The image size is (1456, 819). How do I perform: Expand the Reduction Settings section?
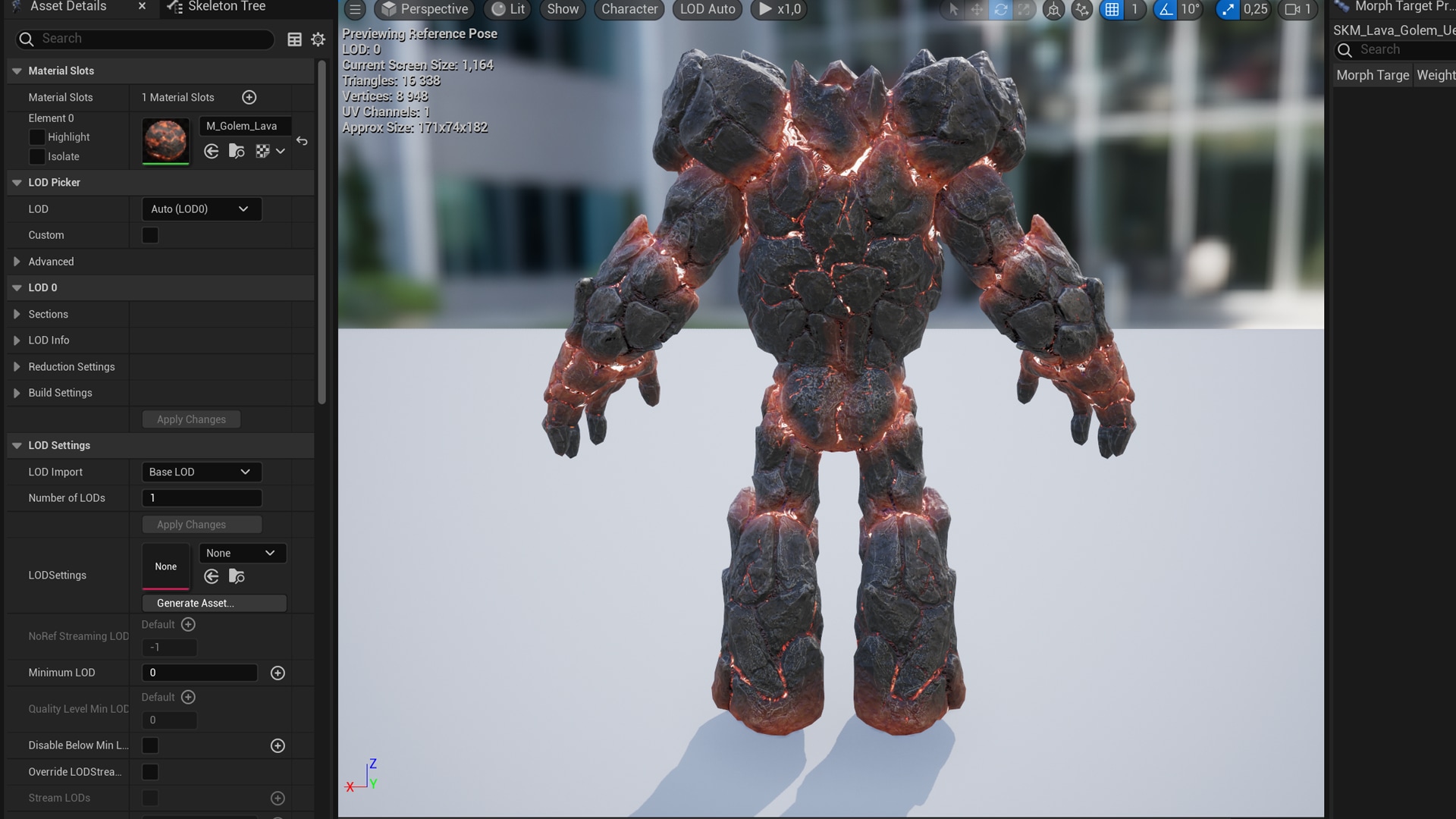coord(17,366)
